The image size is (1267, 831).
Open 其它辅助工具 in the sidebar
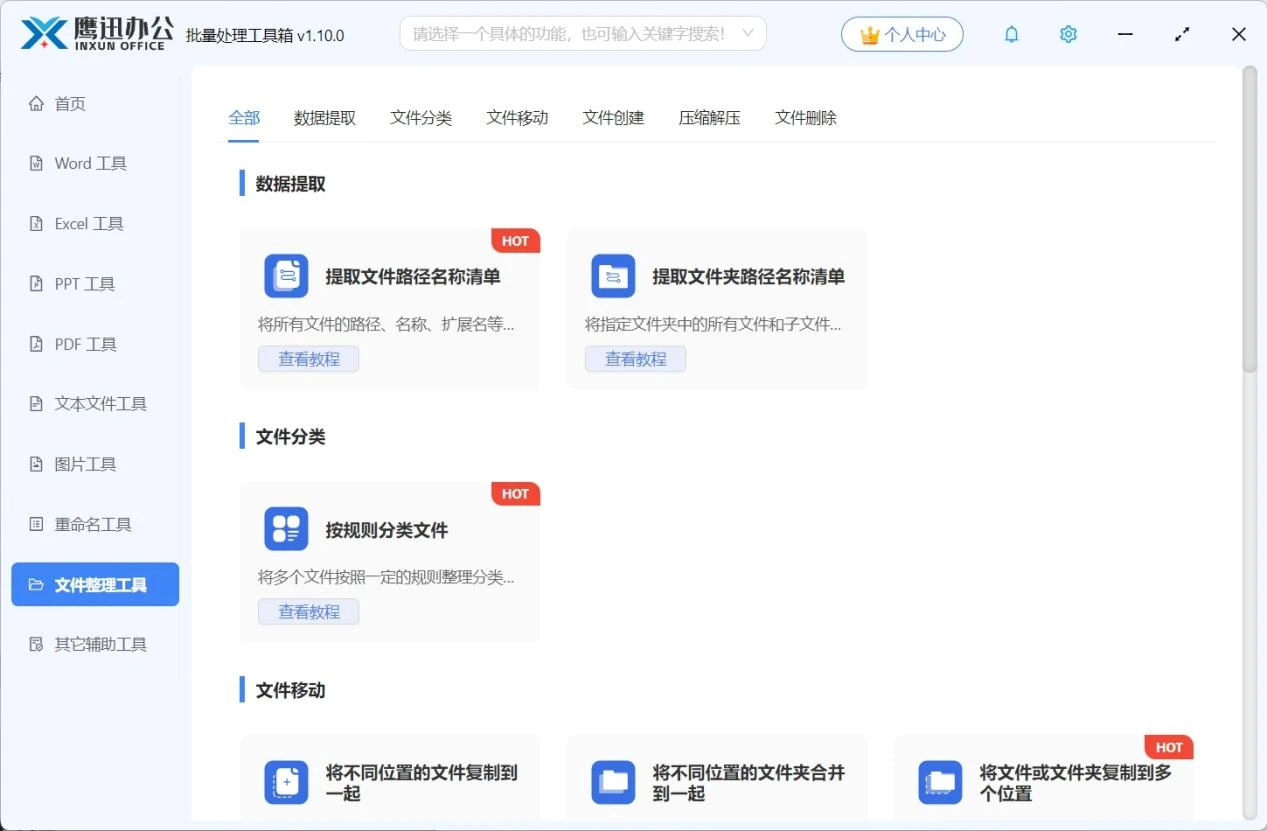pyautogui.click(x=95, y=644)
